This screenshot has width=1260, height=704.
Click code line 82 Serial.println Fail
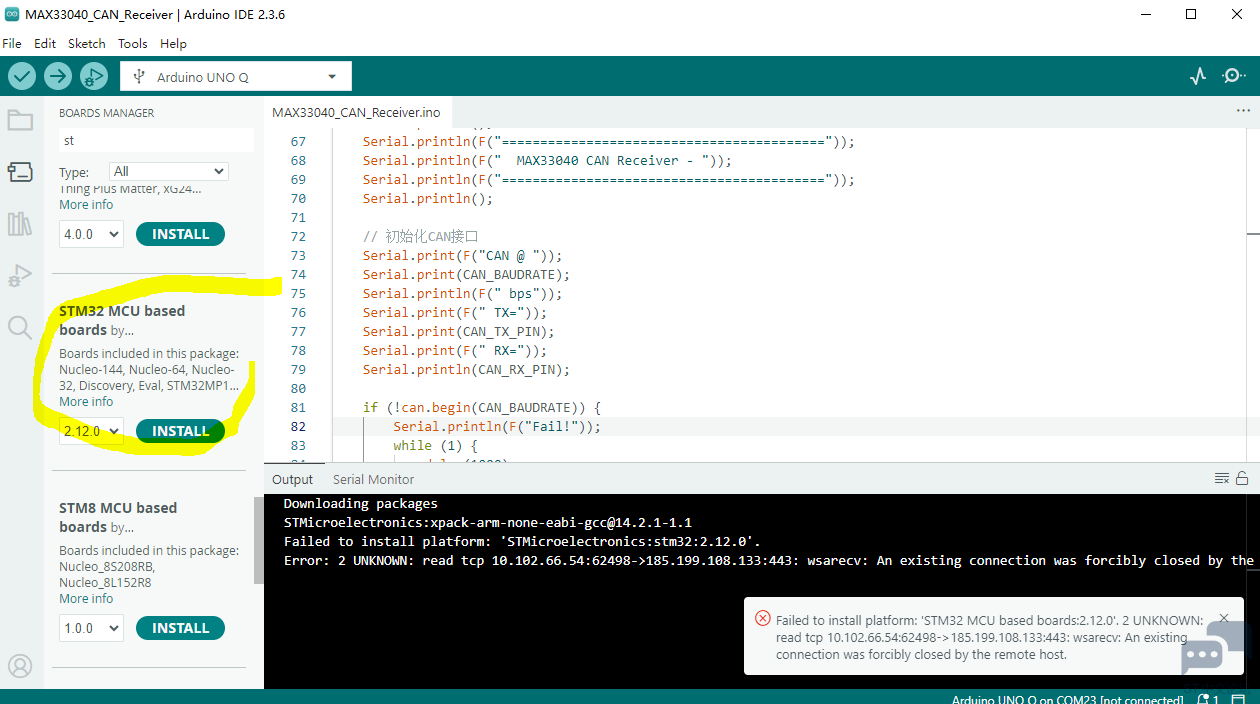click(497, 426)
